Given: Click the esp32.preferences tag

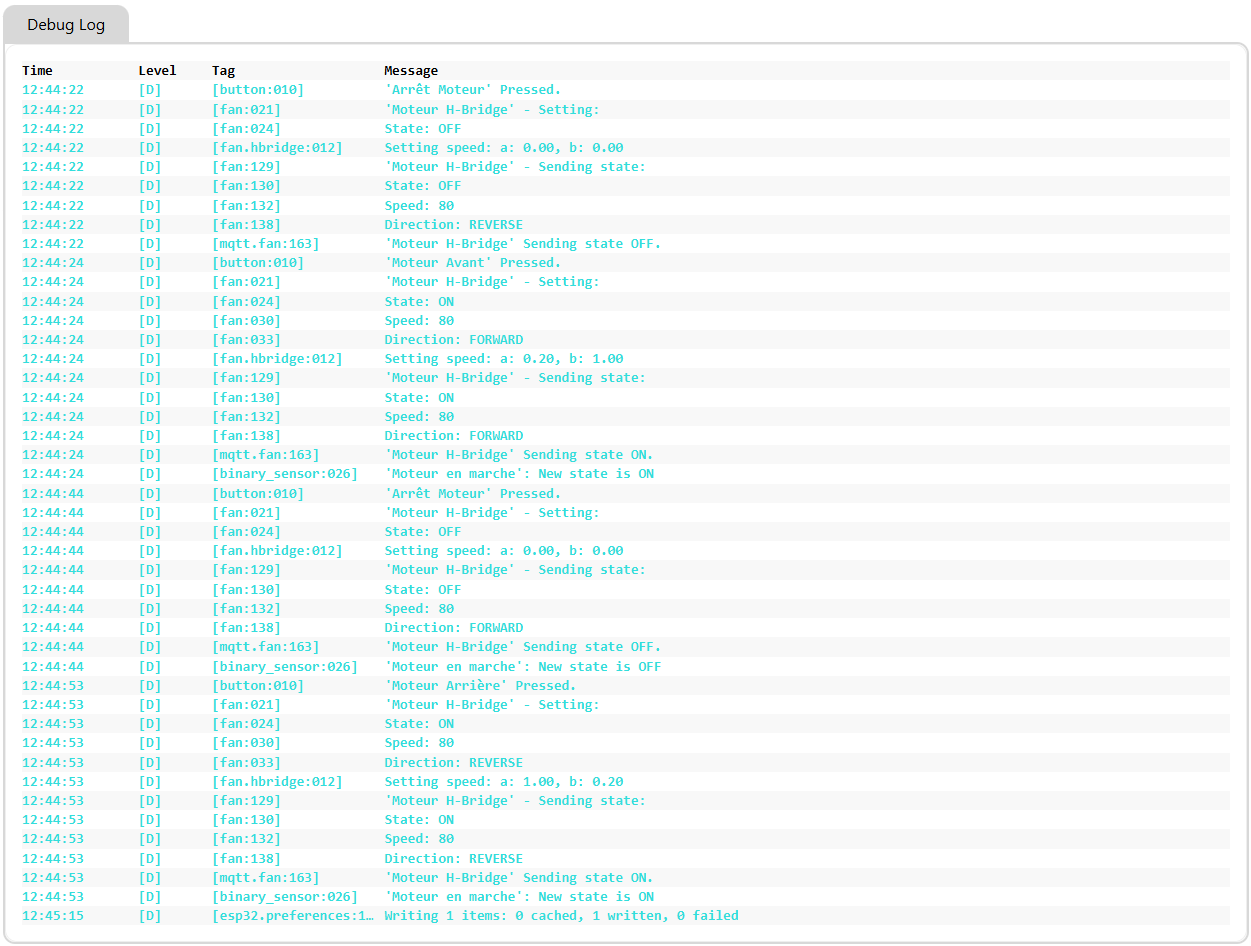Looking at the screenshot, I should coord(293,916).
